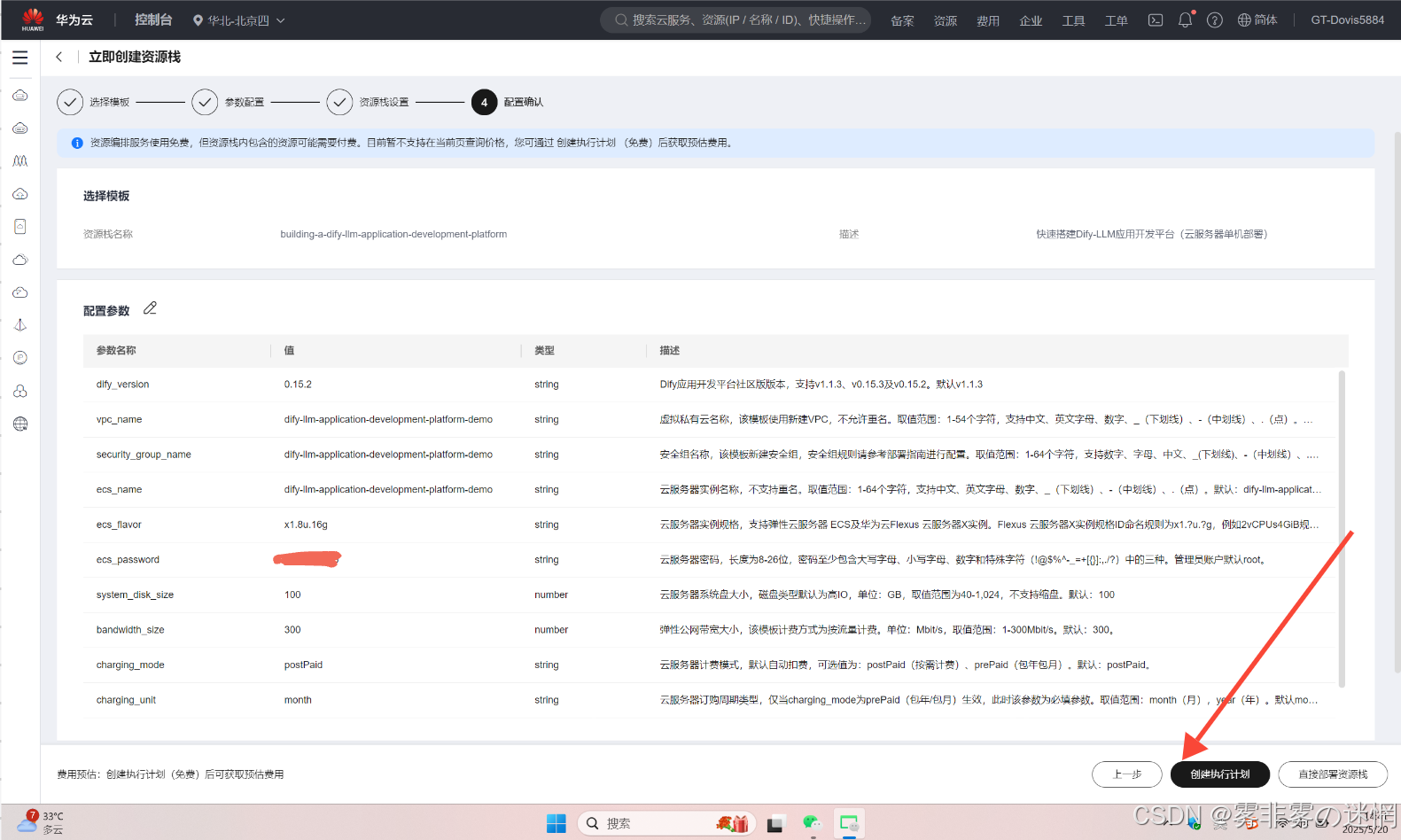Open the Windows Start button

(557, 823)
